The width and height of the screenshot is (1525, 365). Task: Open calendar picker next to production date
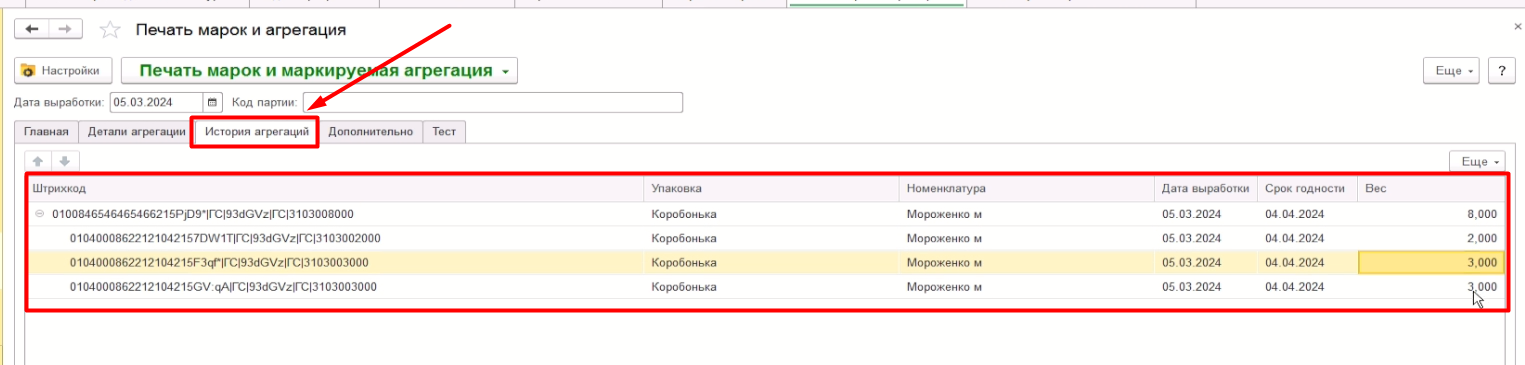pyautogui.click(x=213, y=102)
